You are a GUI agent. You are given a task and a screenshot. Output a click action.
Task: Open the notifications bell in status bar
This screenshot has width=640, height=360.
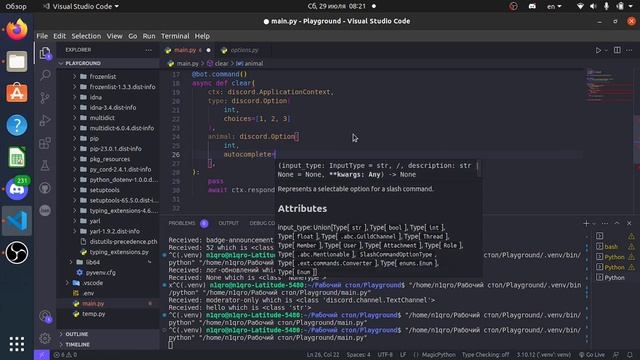(x=630, y=355)
